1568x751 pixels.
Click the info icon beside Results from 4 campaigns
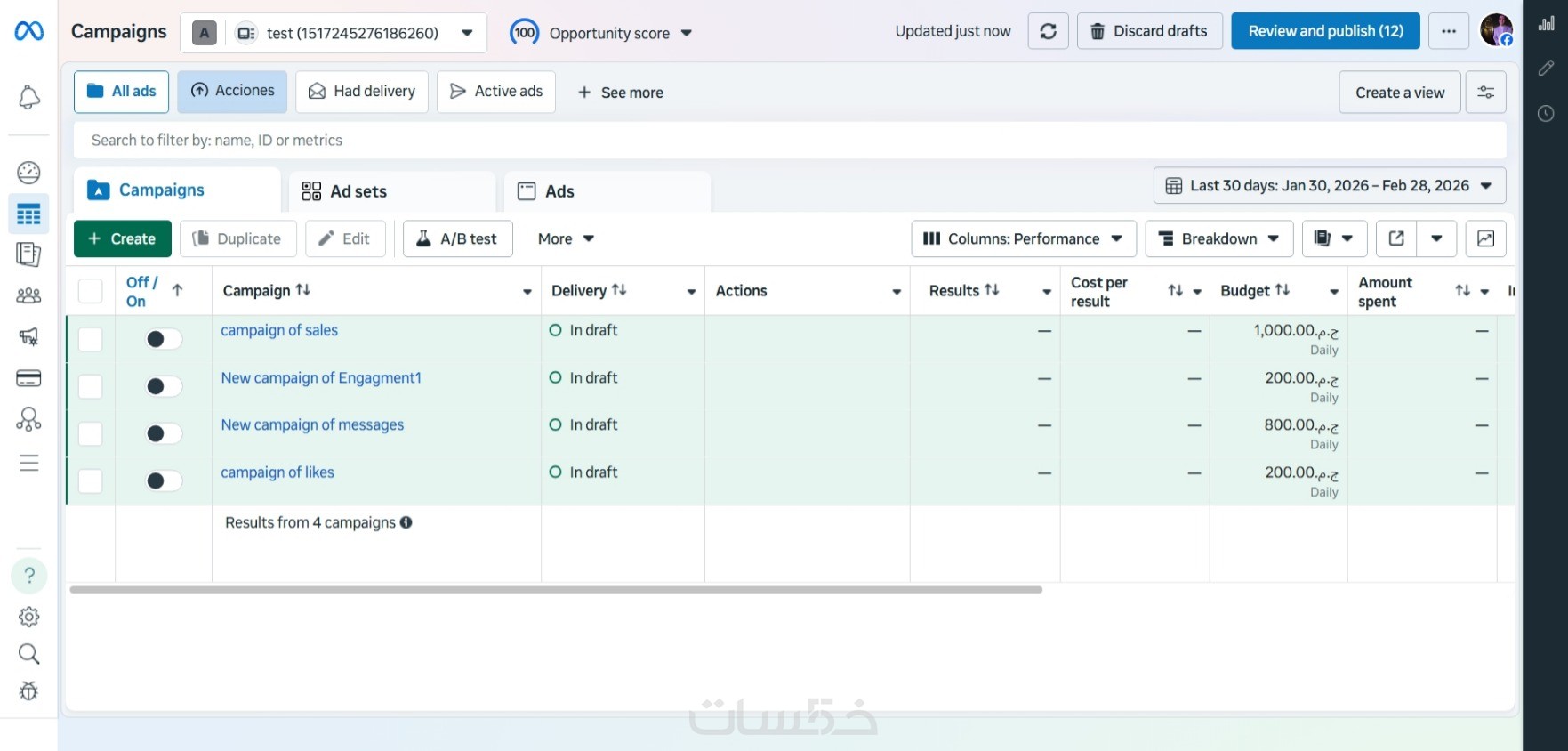(x=406, y=522)
